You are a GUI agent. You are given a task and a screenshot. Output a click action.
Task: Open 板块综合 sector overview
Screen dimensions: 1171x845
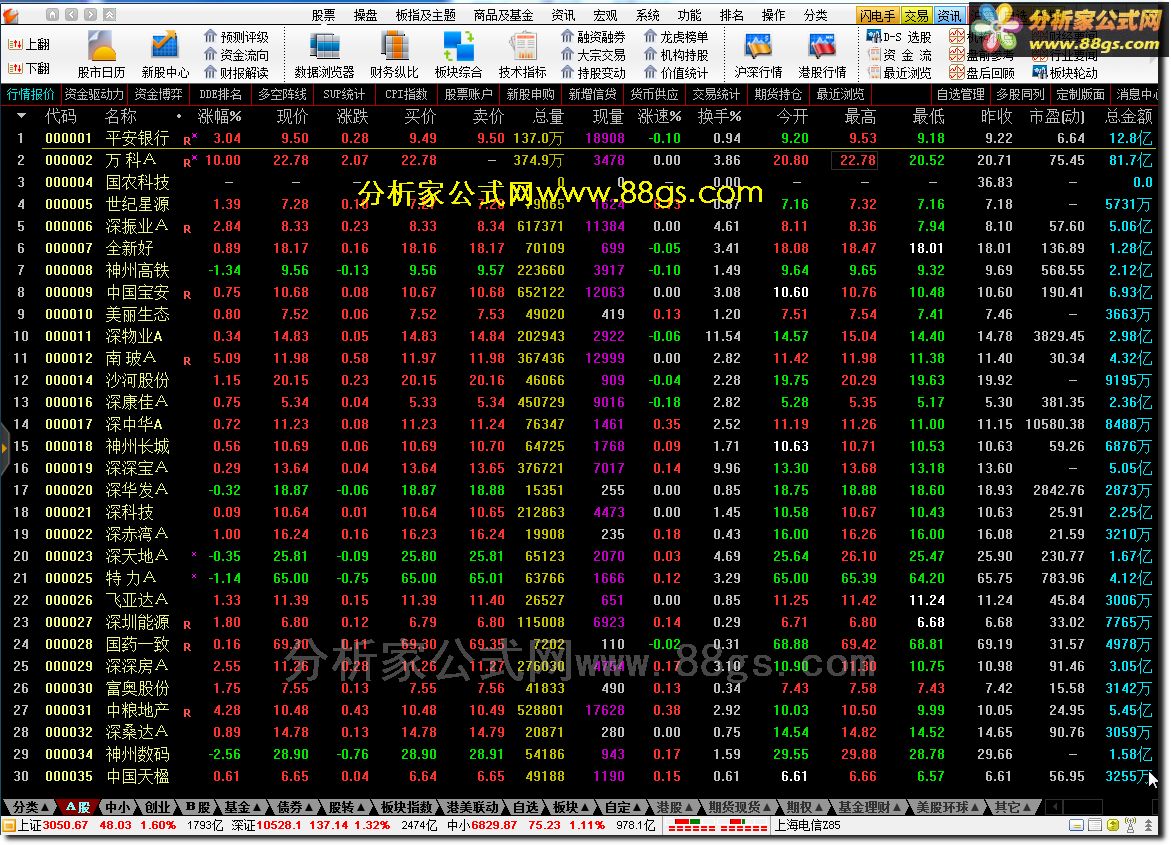point(458,55)
